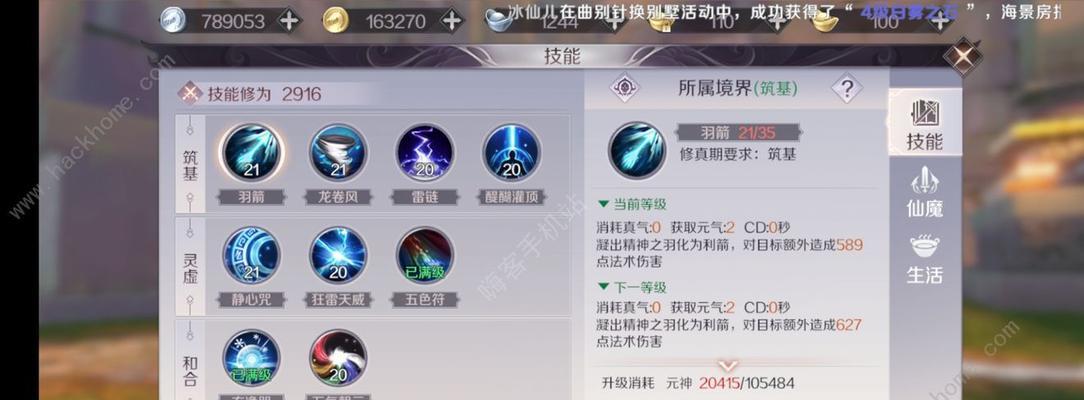Click the 羽箭 21/35 level progress bar

click(x=738, y=132)
